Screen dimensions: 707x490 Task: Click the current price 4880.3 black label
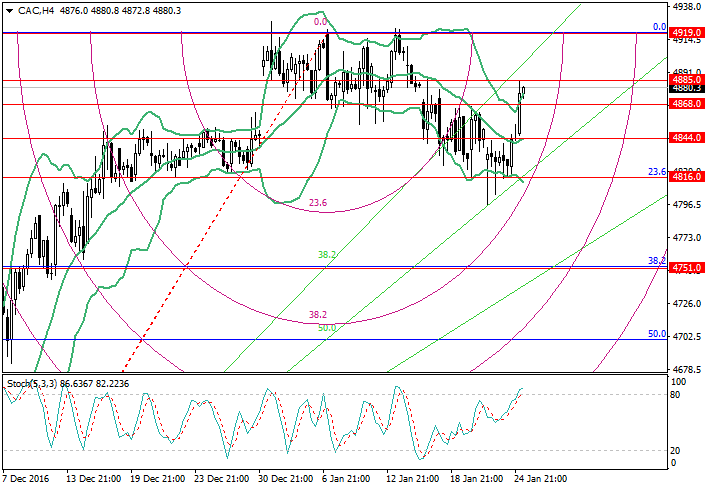click(687, 88)
